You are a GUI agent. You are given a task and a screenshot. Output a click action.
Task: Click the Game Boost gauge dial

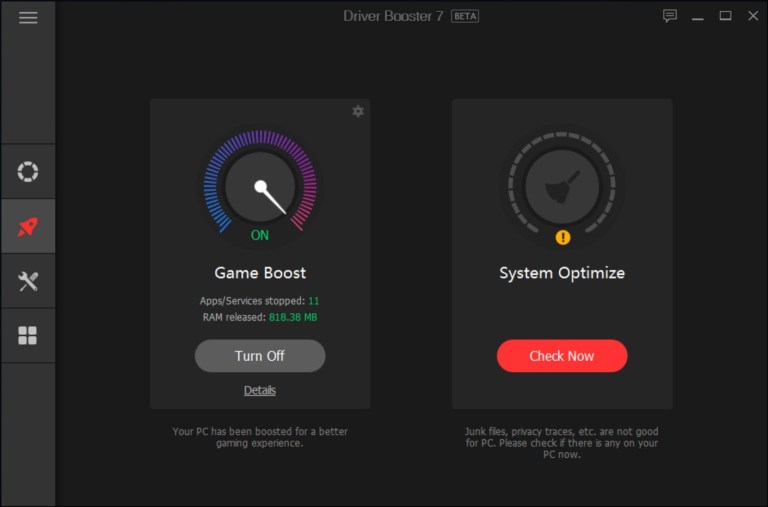[x=260, y=187]
